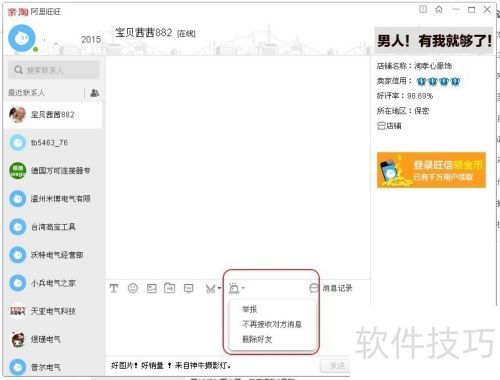Open chat with tb5463_76

[53, 143]
